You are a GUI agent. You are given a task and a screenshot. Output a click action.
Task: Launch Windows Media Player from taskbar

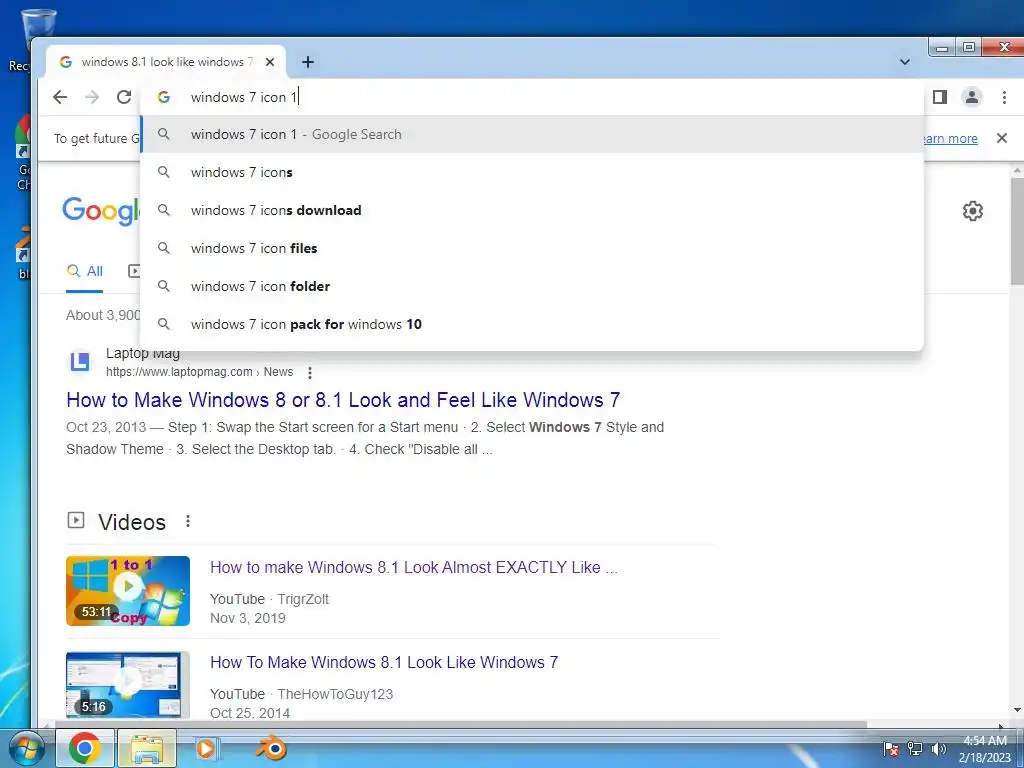point(206,748)
